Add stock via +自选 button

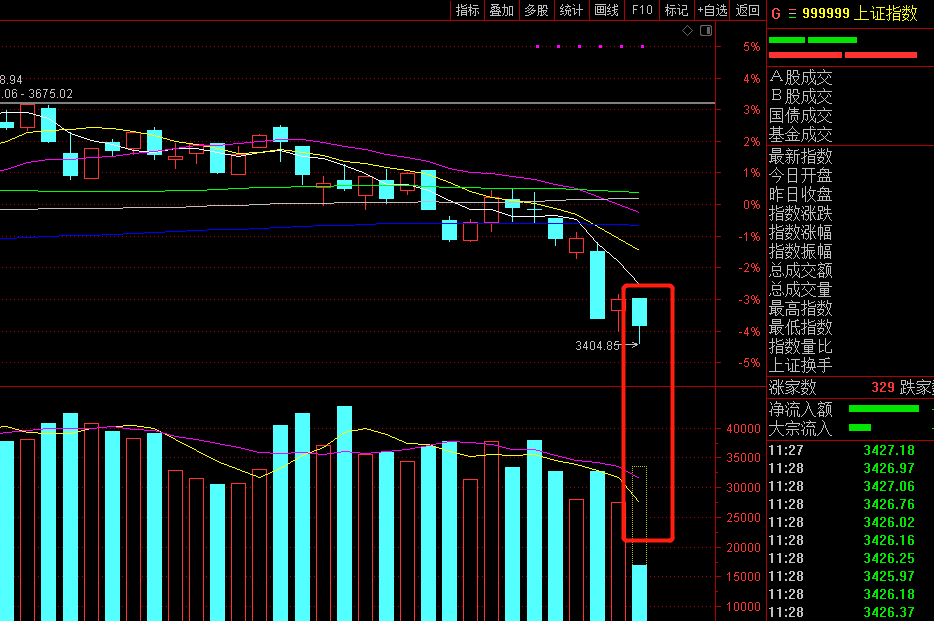pyautogui.click(x=712, y=10)
